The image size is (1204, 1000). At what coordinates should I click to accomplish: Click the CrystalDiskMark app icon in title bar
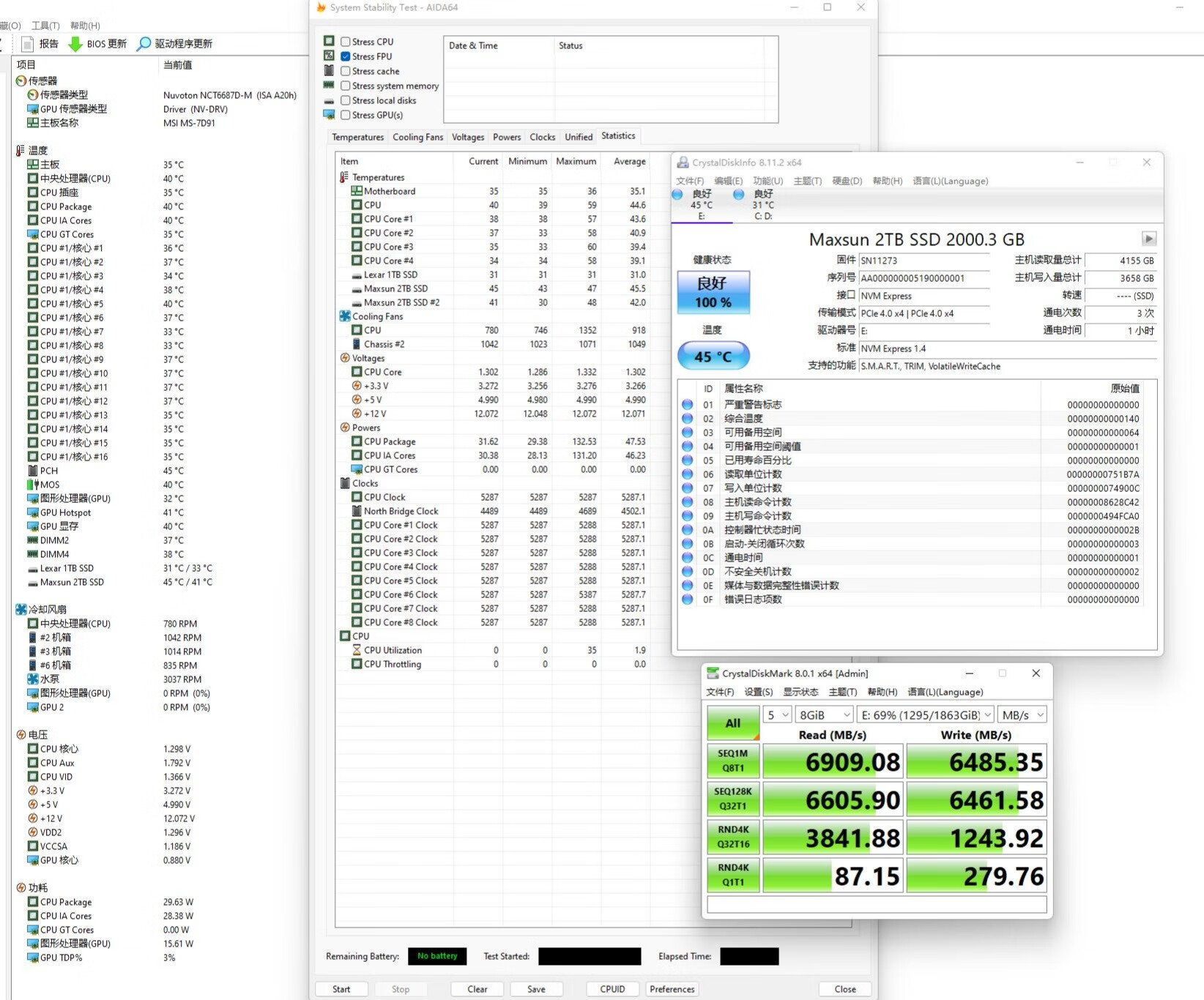(713, 673)
